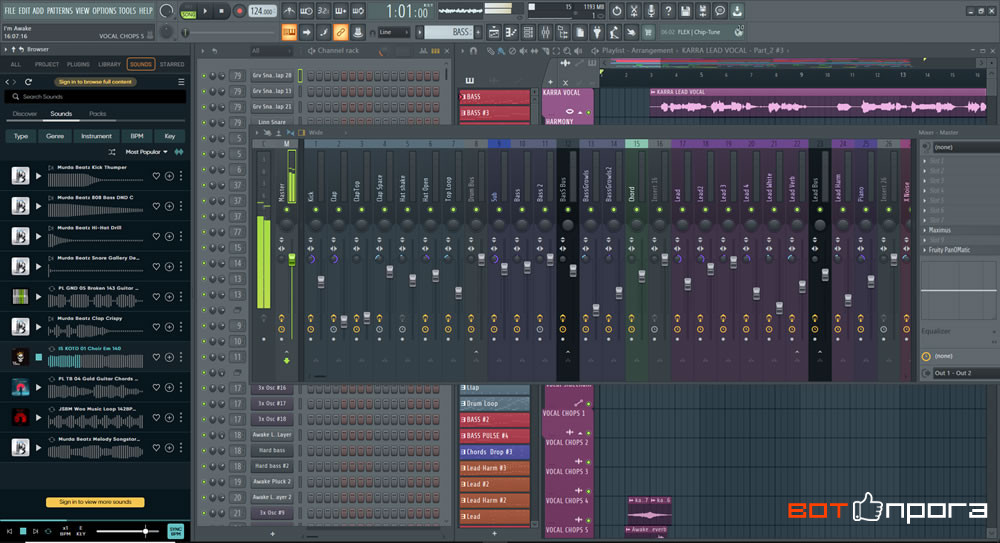
Task: Toggle mute LED on the Chord mixer track
Action: pos(631,209)
